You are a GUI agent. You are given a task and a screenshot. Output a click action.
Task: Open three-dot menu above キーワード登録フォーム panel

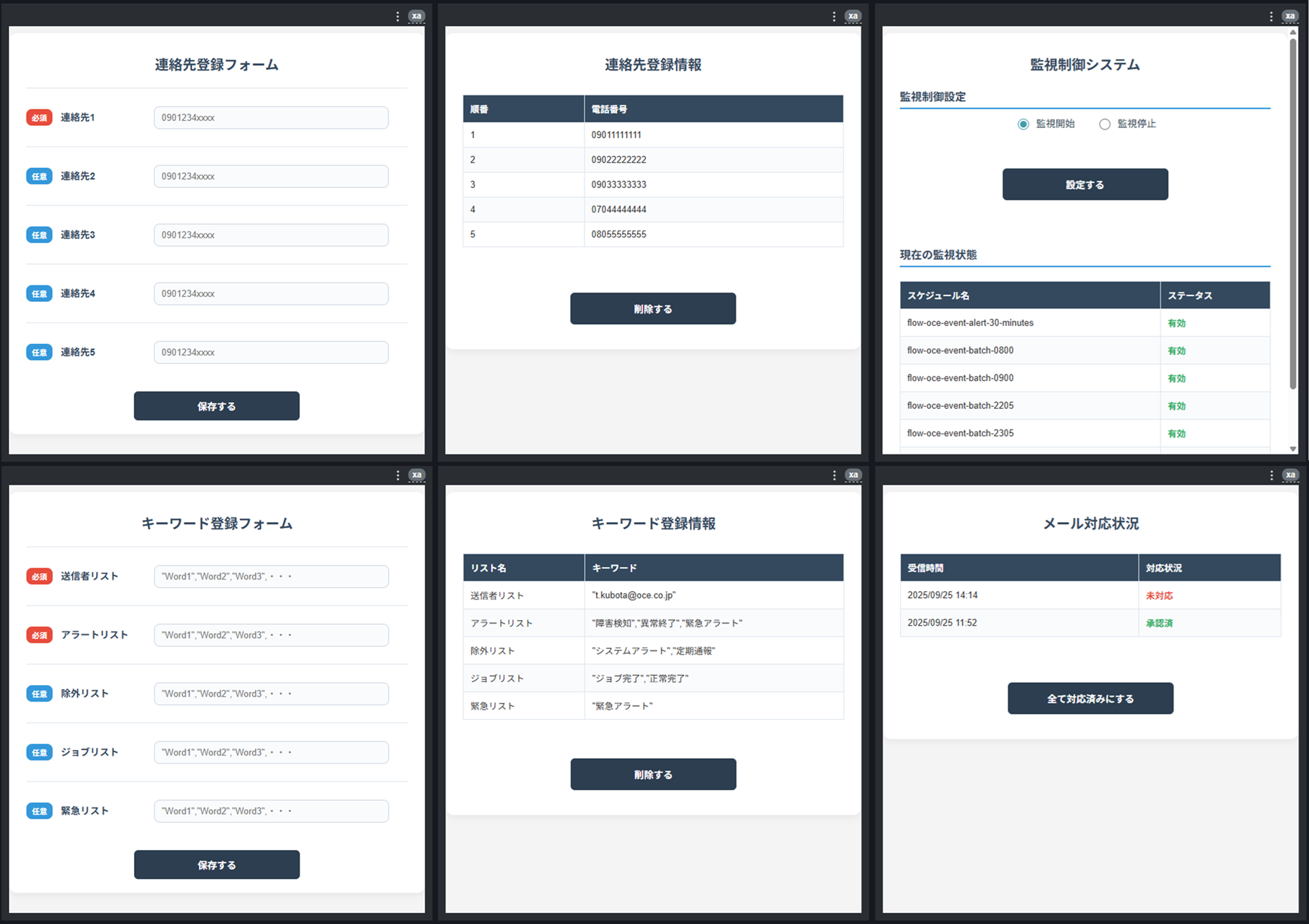pyautogui.click(x=397, y=475)
